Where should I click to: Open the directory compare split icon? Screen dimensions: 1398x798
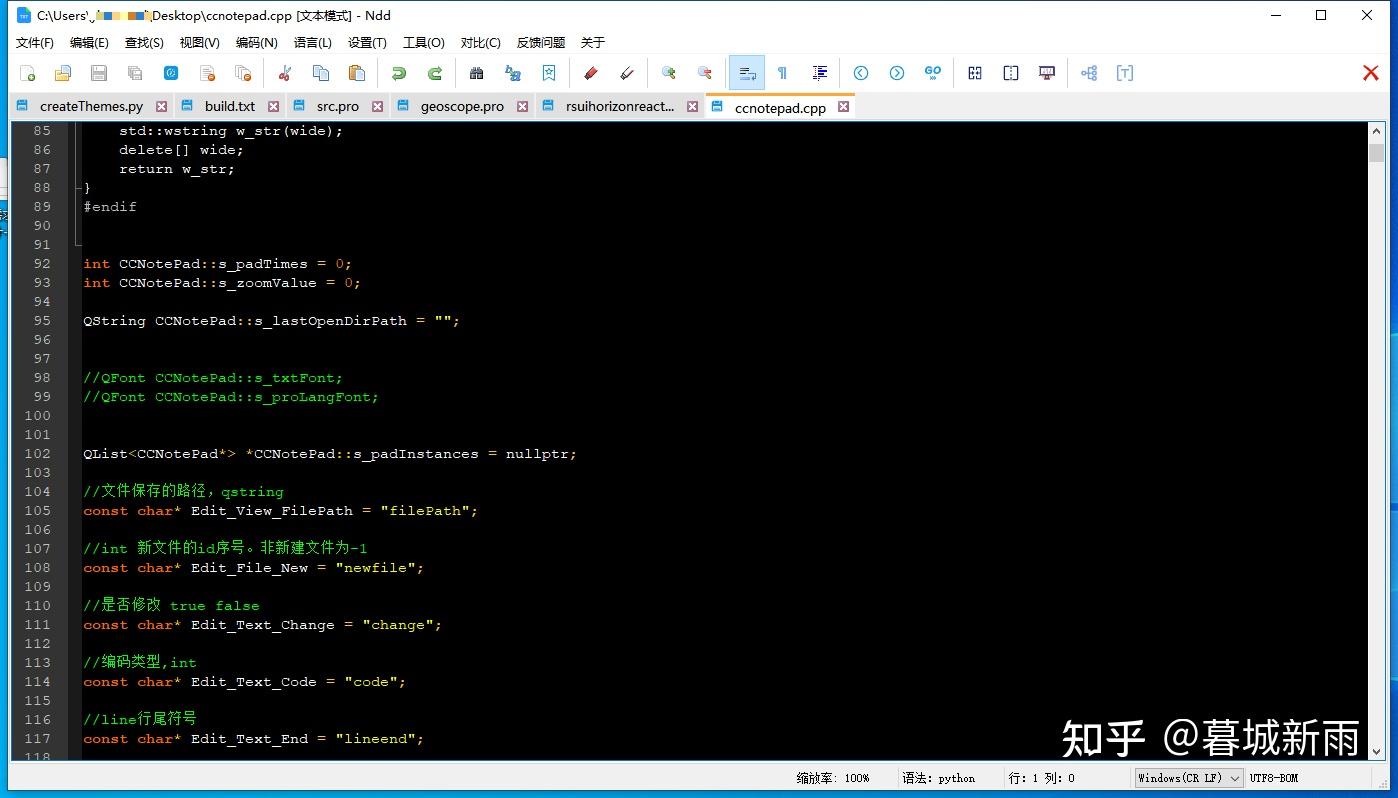click(x=1011, y=73)
